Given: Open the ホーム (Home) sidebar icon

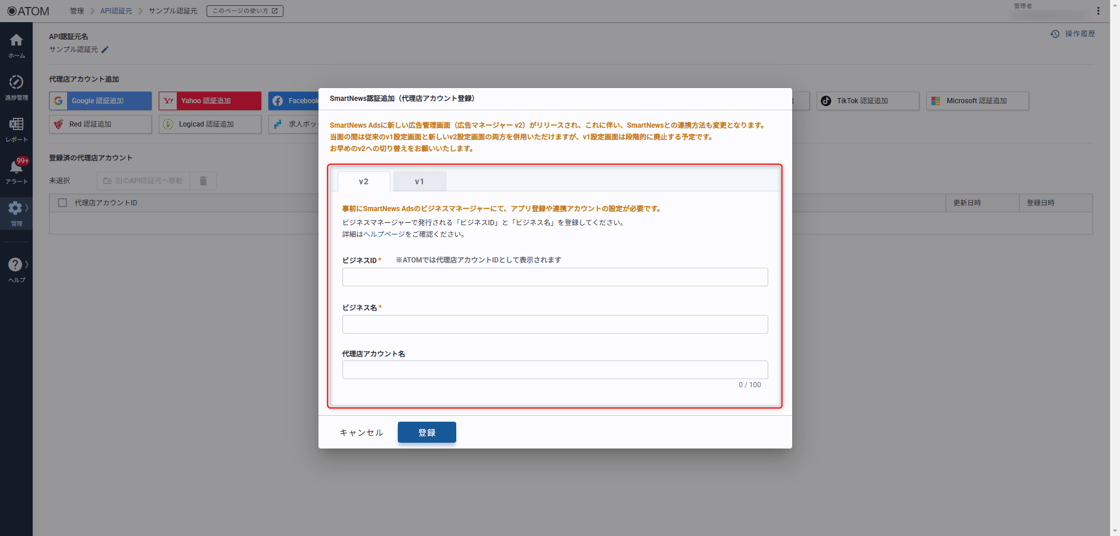Looking at the screenshot, I should 16,44.
